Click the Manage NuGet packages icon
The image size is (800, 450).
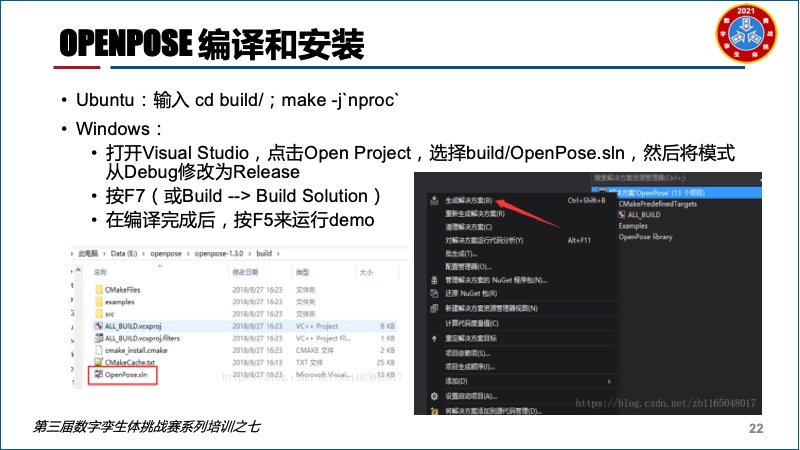tap(434, 280)
